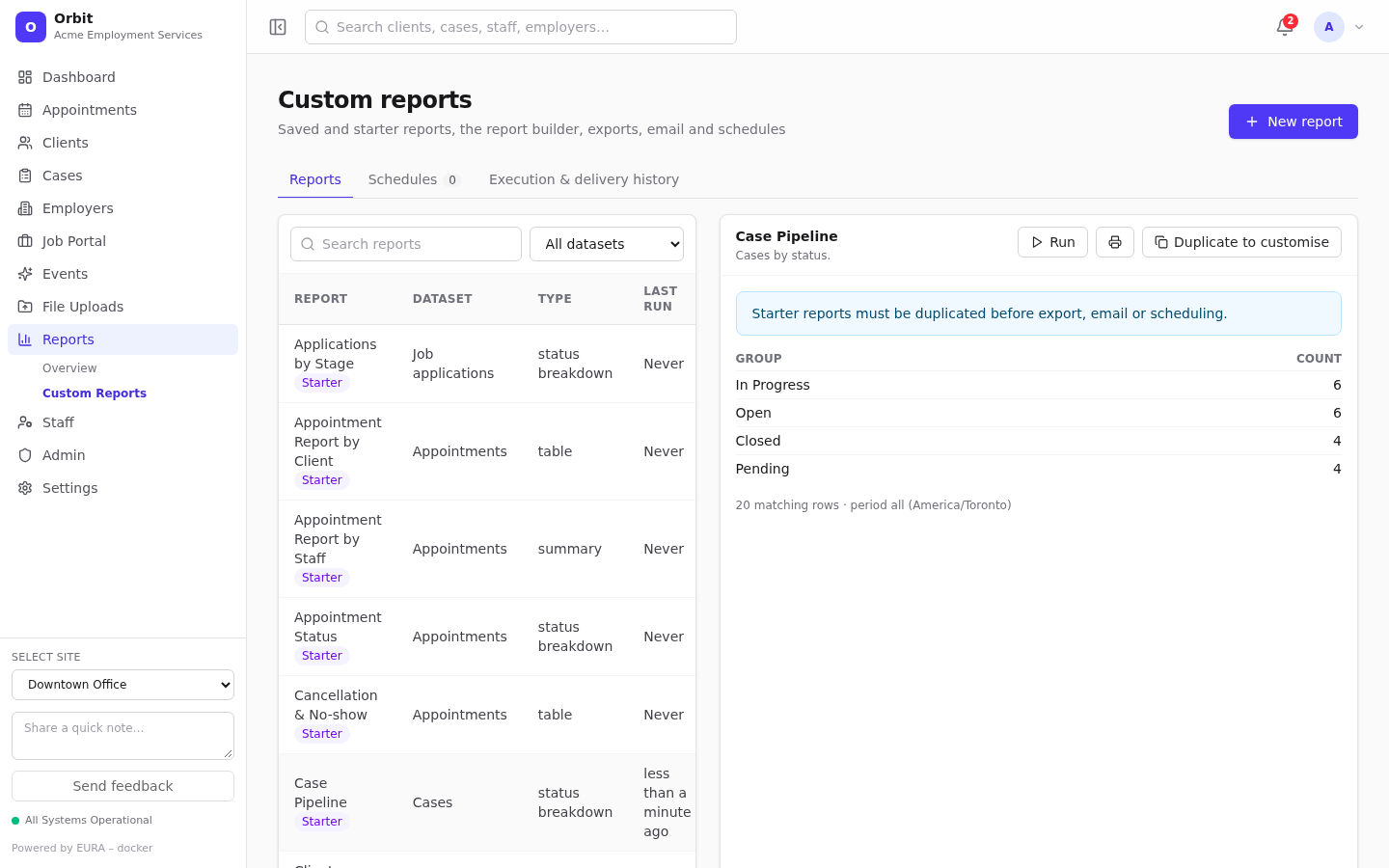Click the Appointments calendar icon

click(25, 110)
